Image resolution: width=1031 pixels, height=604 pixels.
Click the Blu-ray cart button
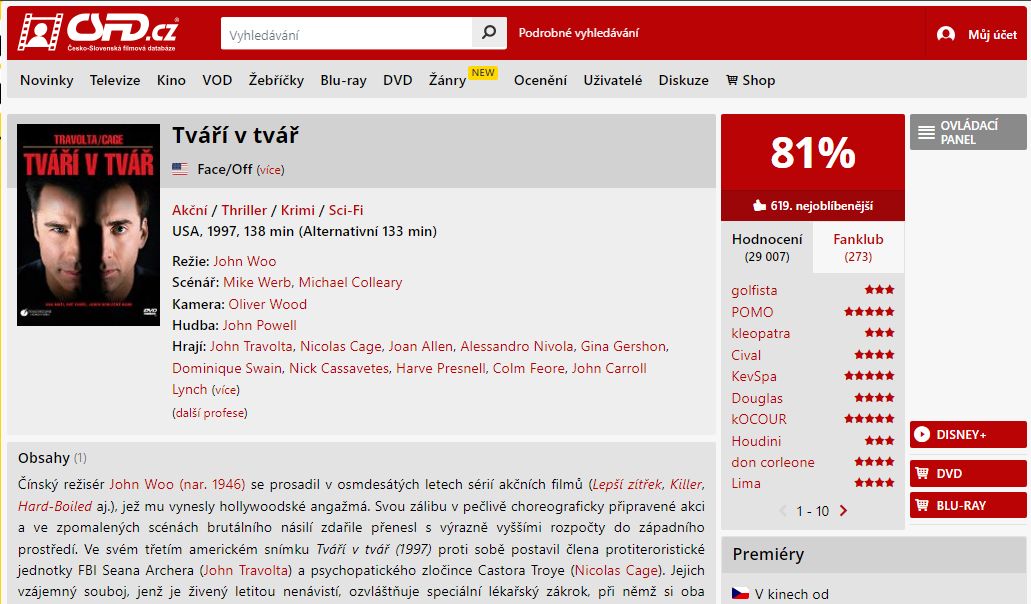[x=968, y=505]
